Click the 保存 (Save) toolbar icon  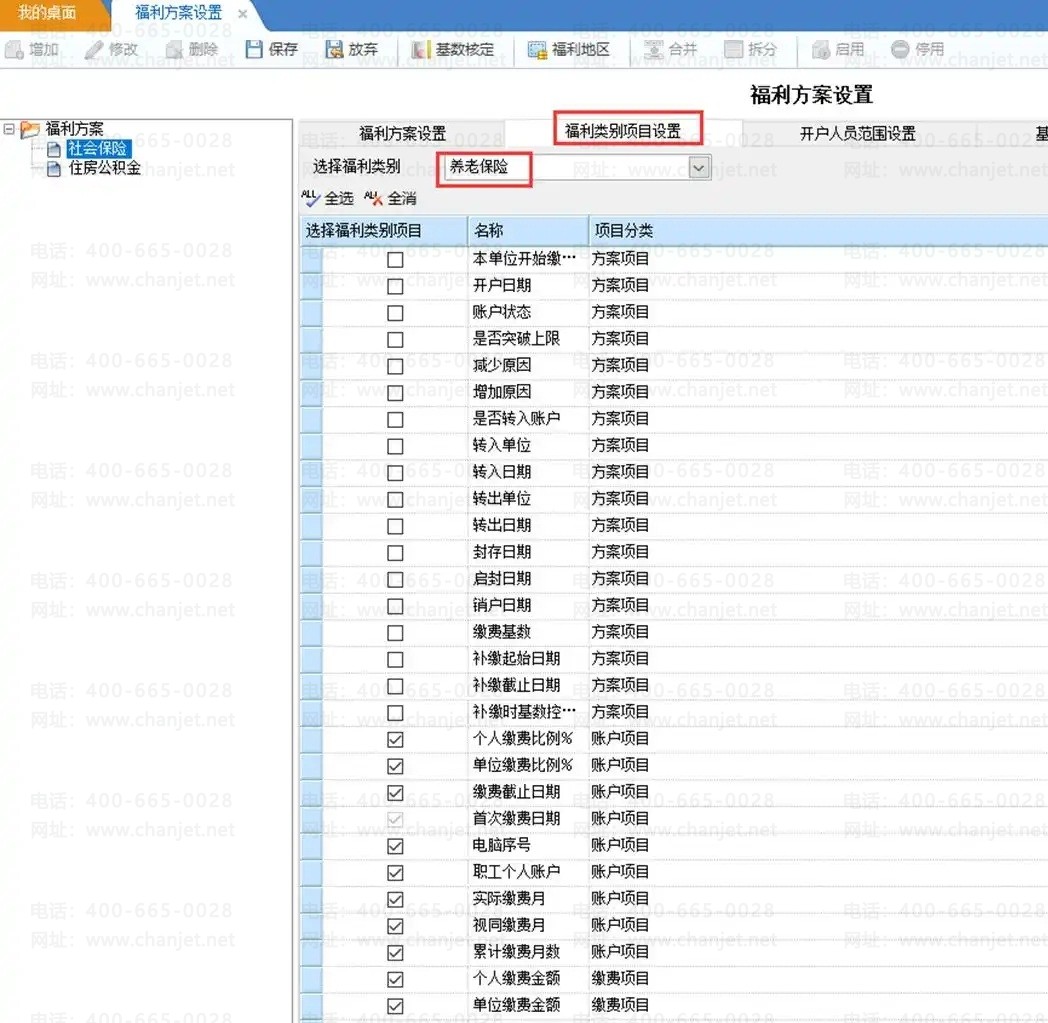coord(255,49)
